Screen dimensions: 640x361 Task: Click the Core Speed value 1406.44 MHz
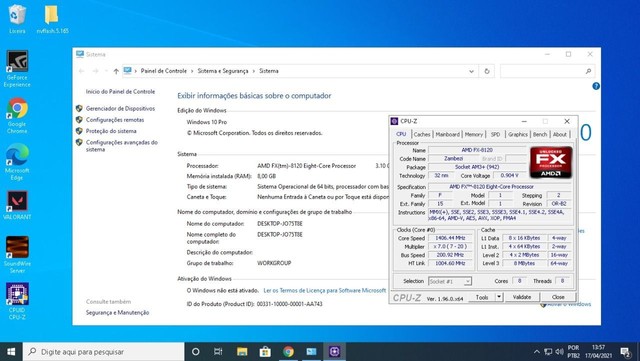[x=450, y=238]
